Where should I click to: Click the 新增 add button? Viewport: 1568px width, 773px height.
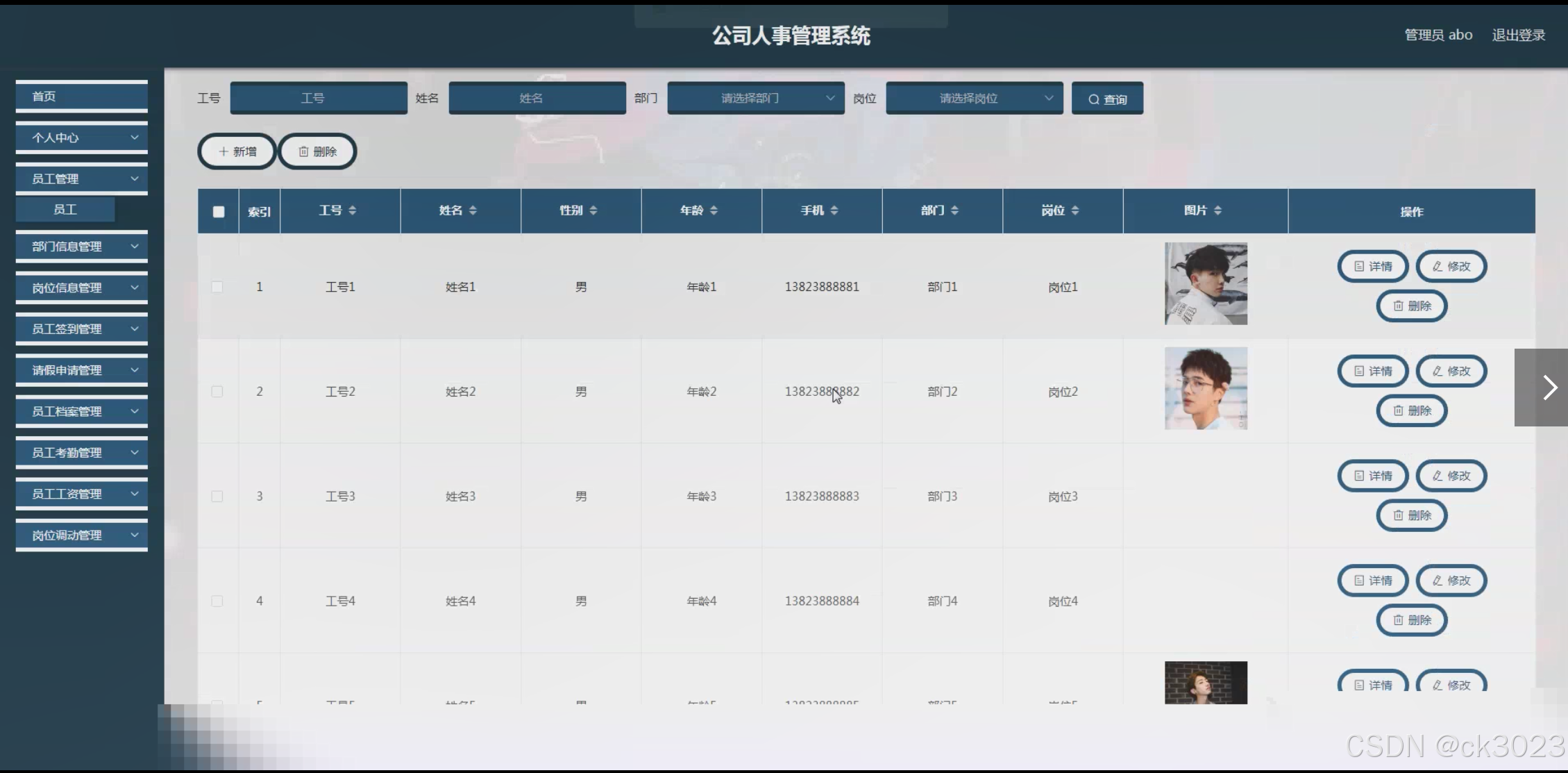(237, 151)
